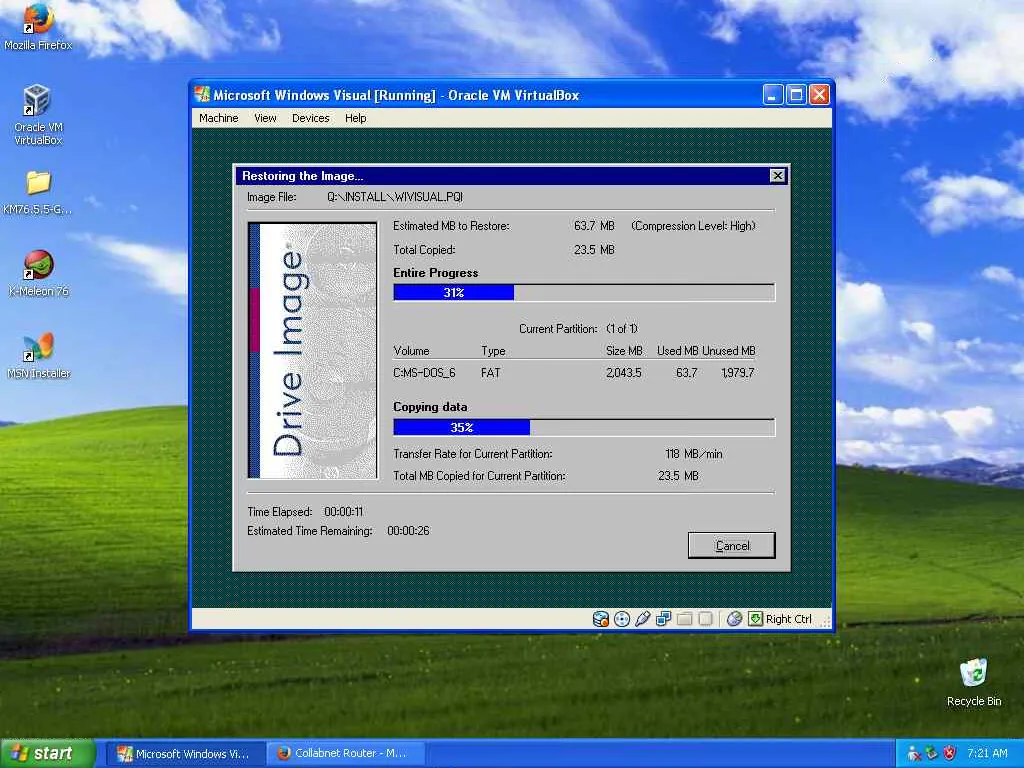
Task: Select the Oracle VM VirtualBox desktop icon
Action: [38, 114]
